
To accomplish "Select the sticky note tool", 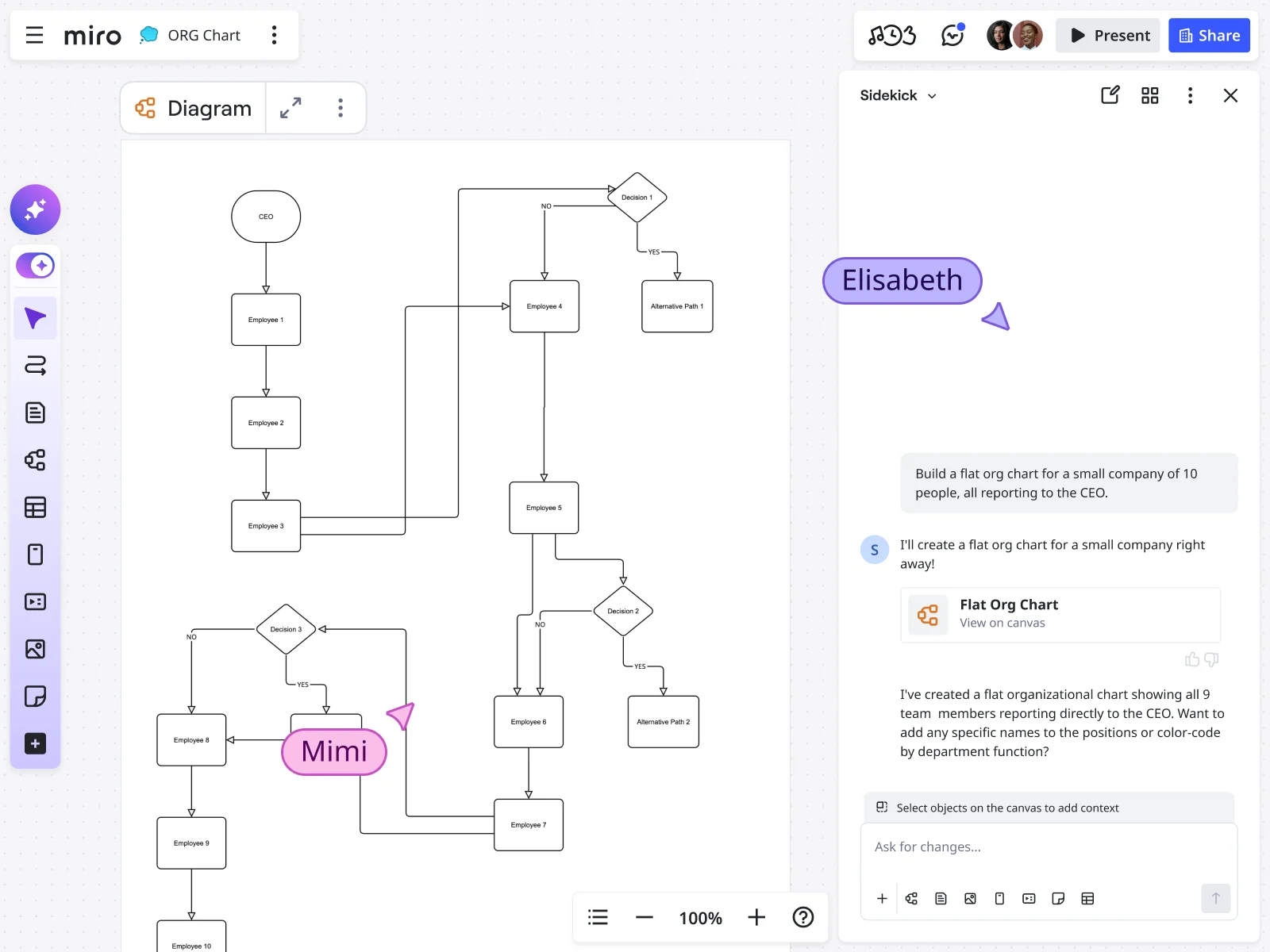I will point(35,697).
